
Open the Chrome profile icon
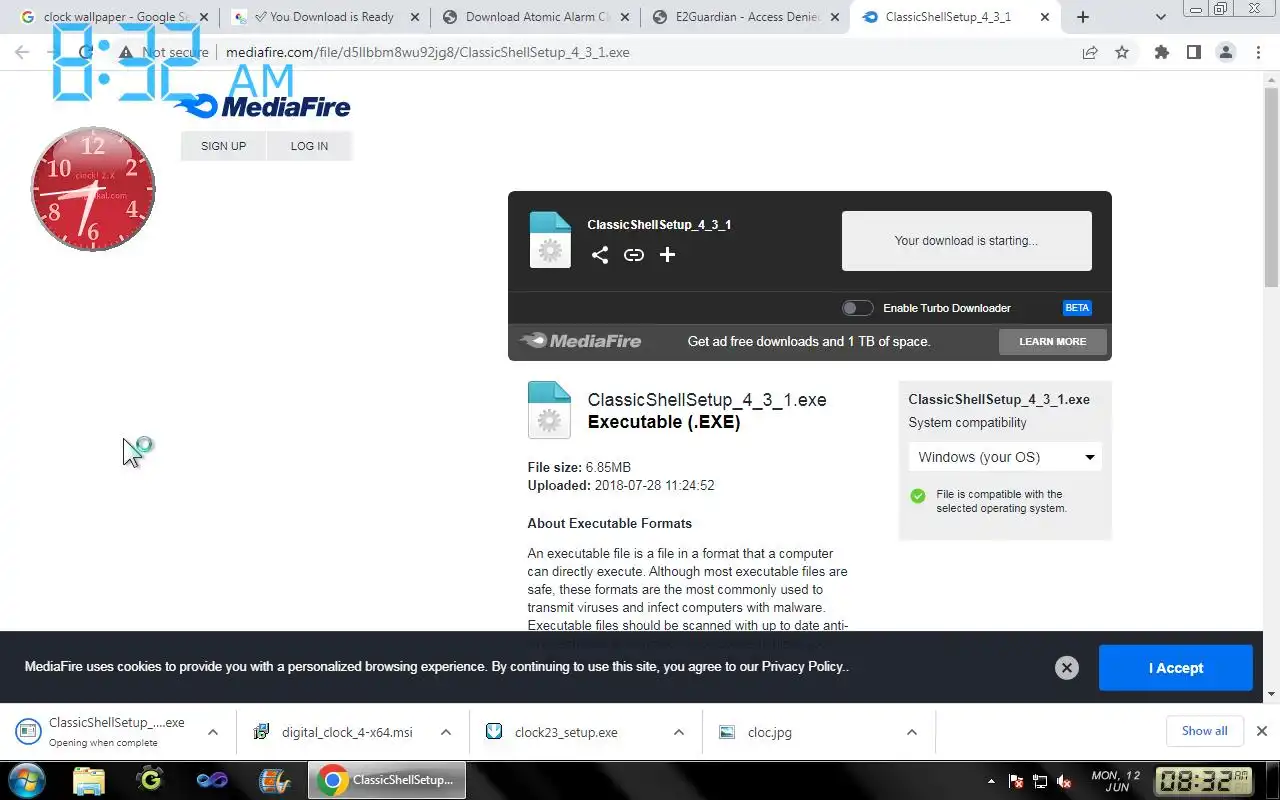click(x=1226, y=53)
